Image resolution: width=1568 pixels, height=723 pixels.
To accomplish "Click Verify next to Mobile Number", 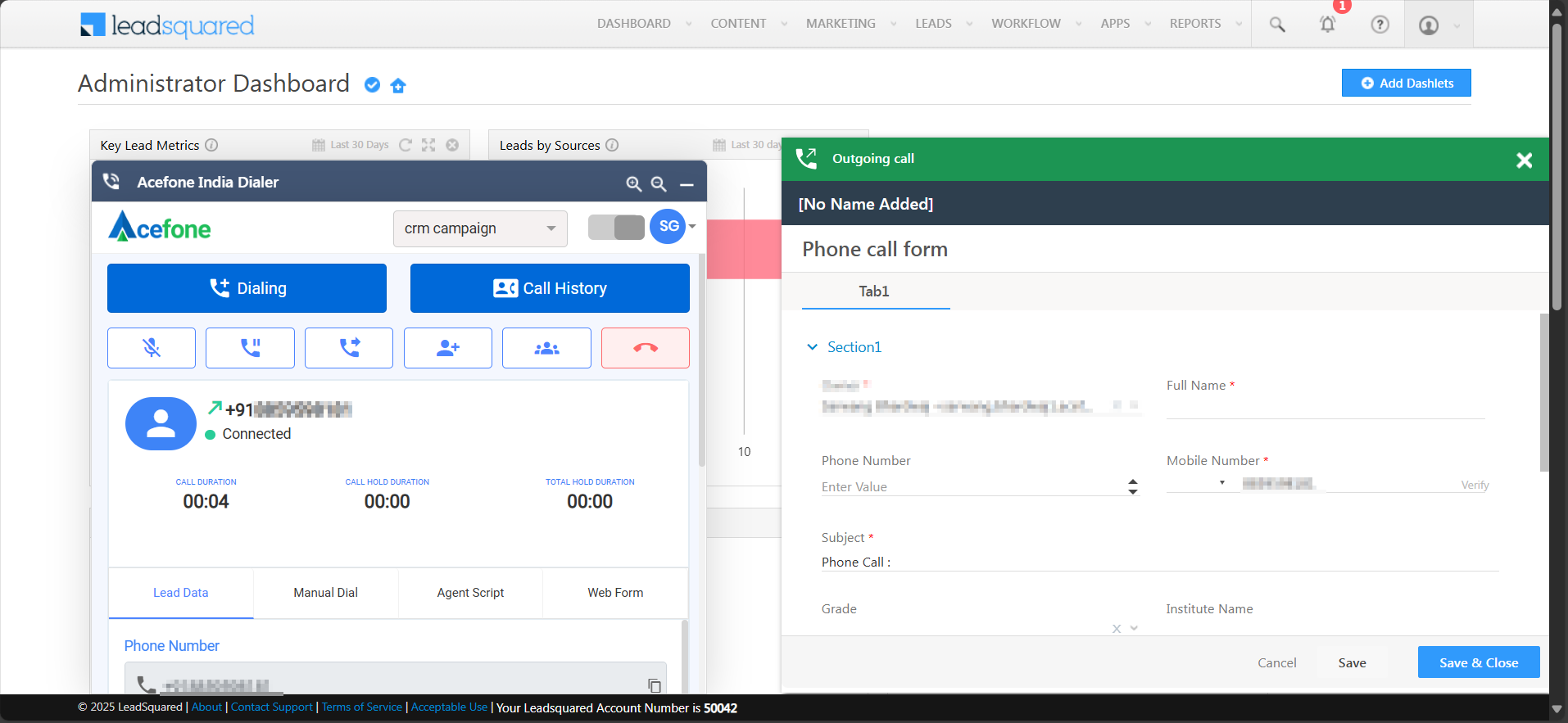I will click(1475, 486).
